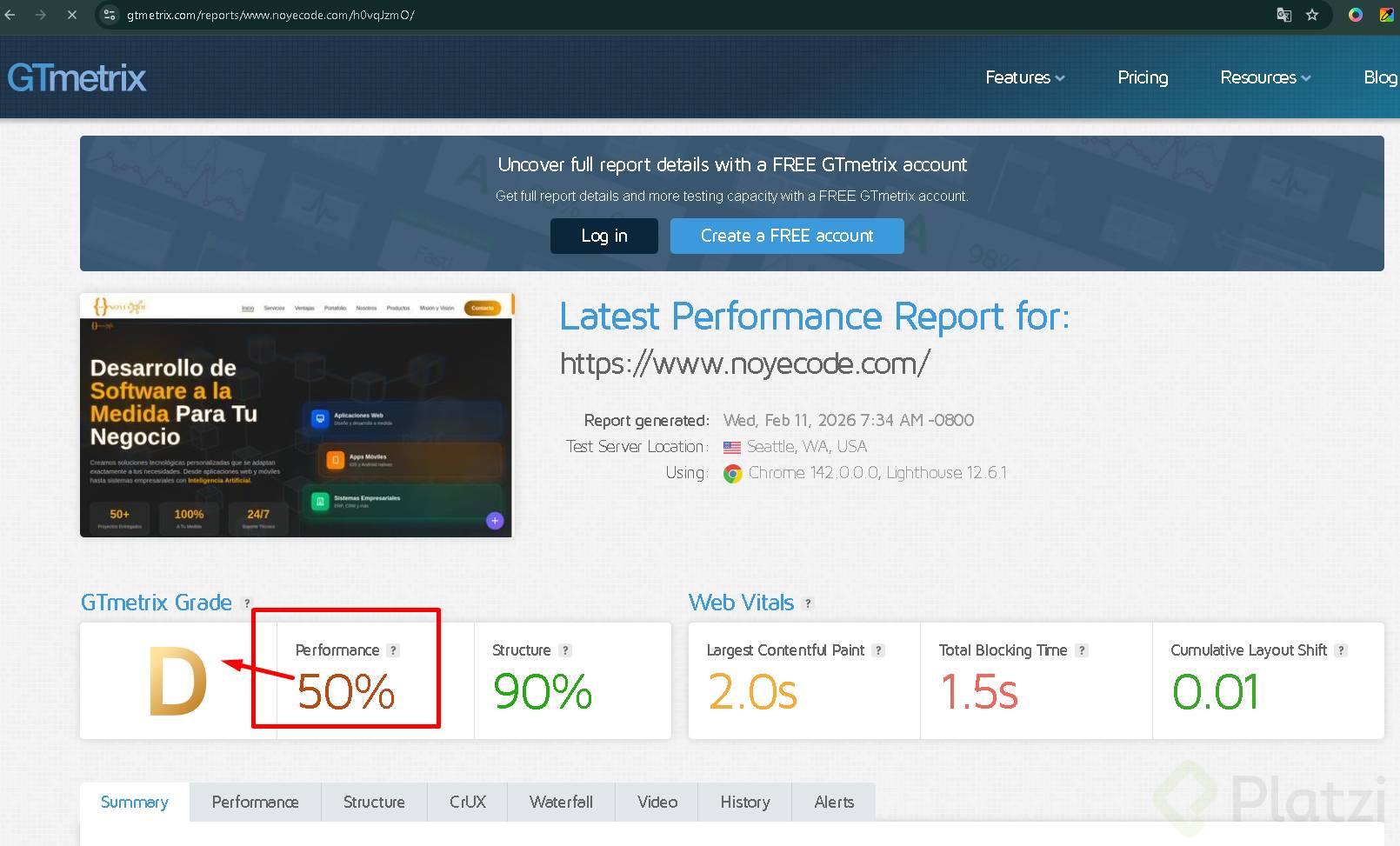Viewport: 1400px width, 846px height.
Task: Click the D grade letter
Action: tap(177, 682)
